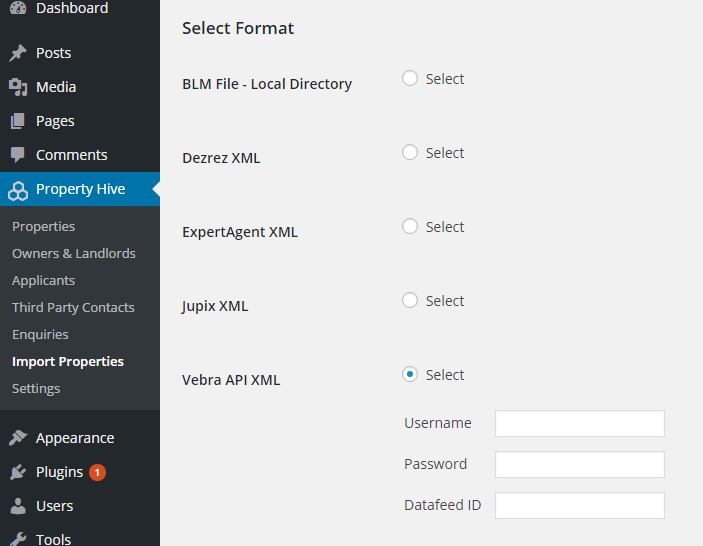
Task: Click the Property Hive honeycomb icon
Action: [x=18, y=191]
